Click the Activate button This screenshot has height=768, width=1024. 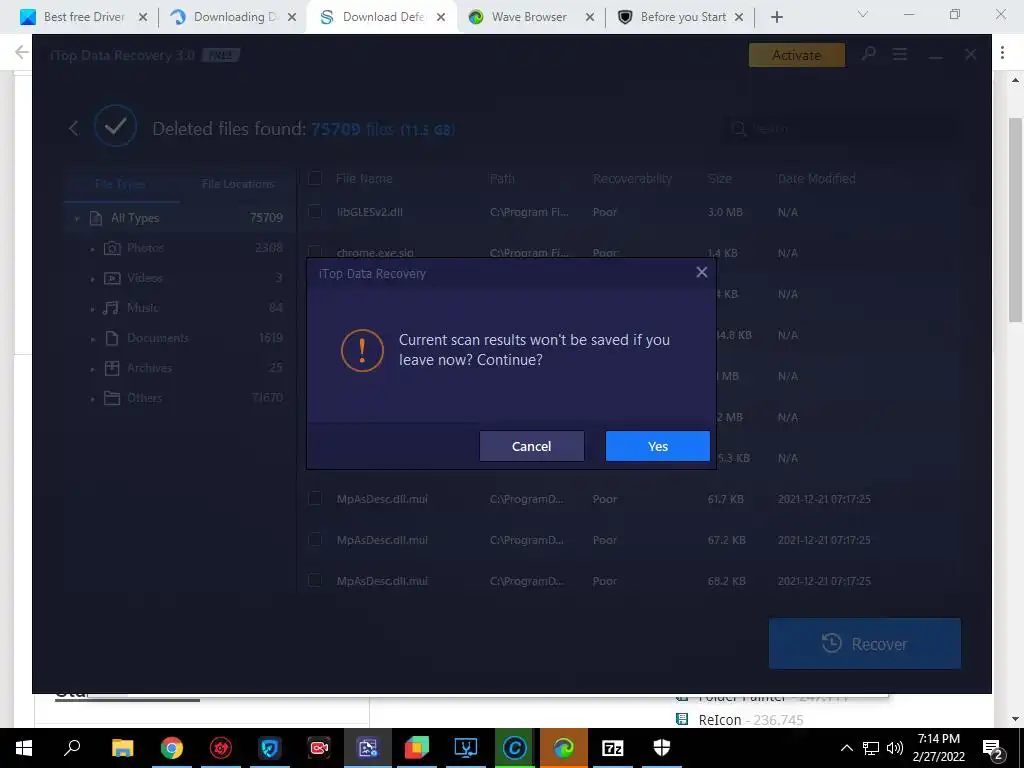797,56
